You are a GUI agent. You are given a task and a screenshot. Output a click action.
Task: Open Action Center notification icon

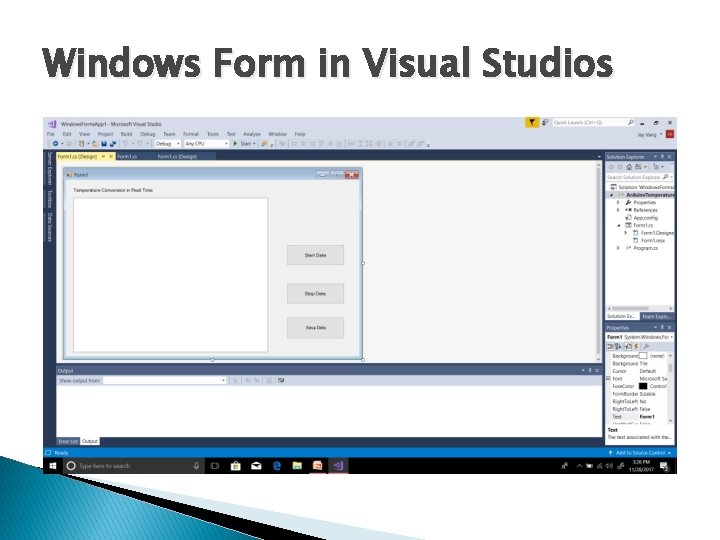[x=664, y=467]
